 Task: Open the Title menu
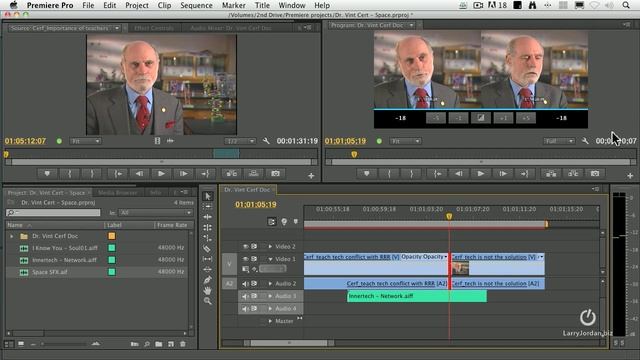coord(262,5)
